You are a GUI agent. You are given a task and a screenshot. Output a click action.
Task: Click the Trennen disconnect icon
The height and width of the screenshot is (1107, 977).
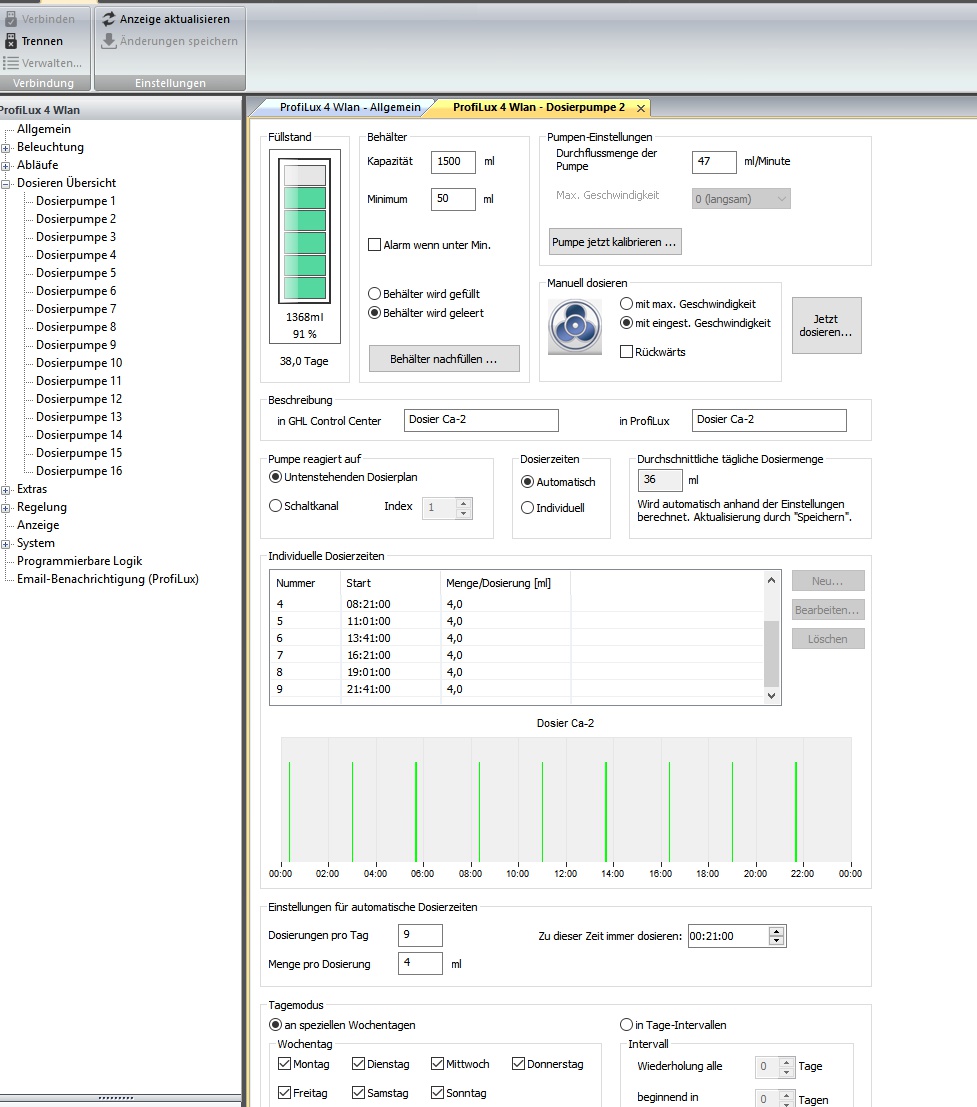click(11, 41)
